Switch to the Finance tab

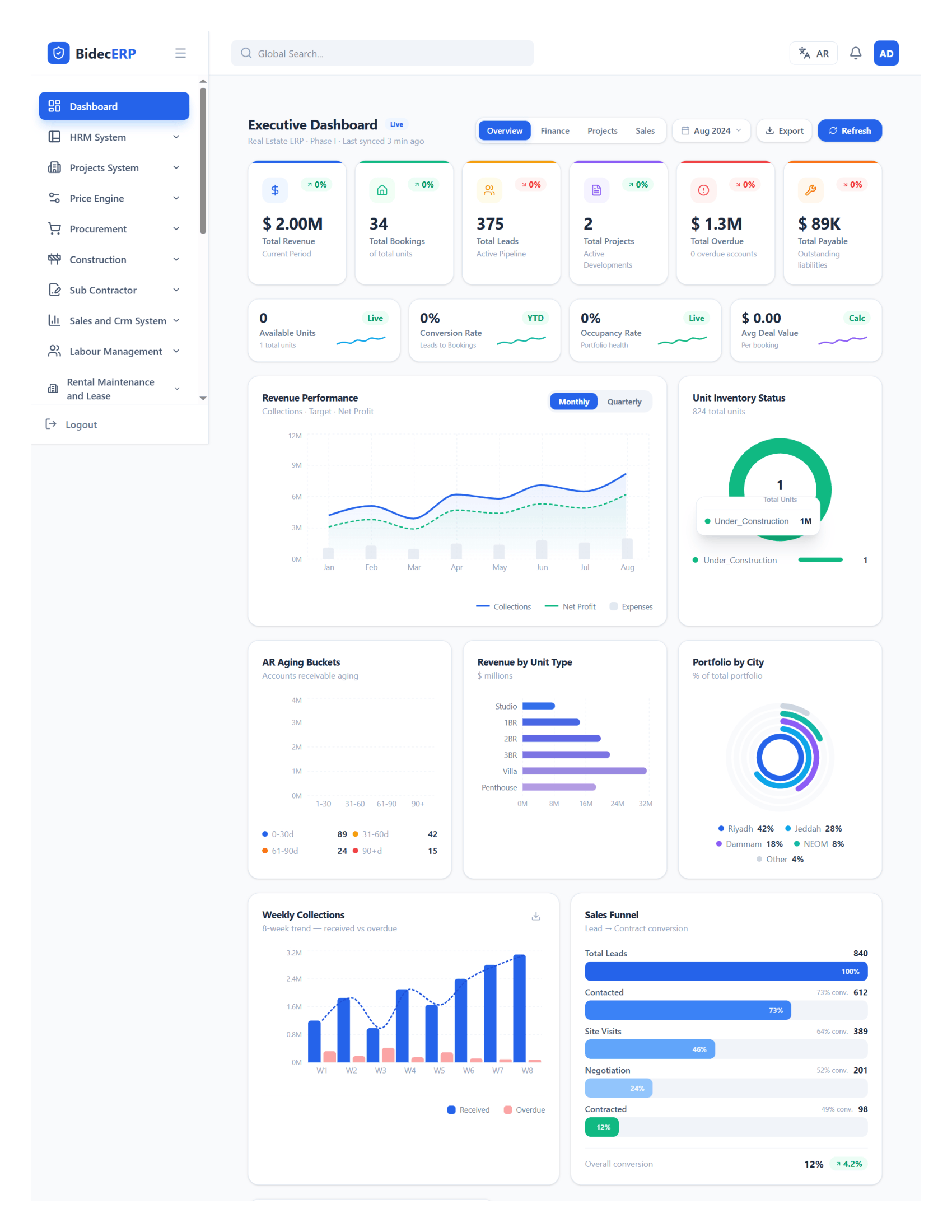point(554,131)
